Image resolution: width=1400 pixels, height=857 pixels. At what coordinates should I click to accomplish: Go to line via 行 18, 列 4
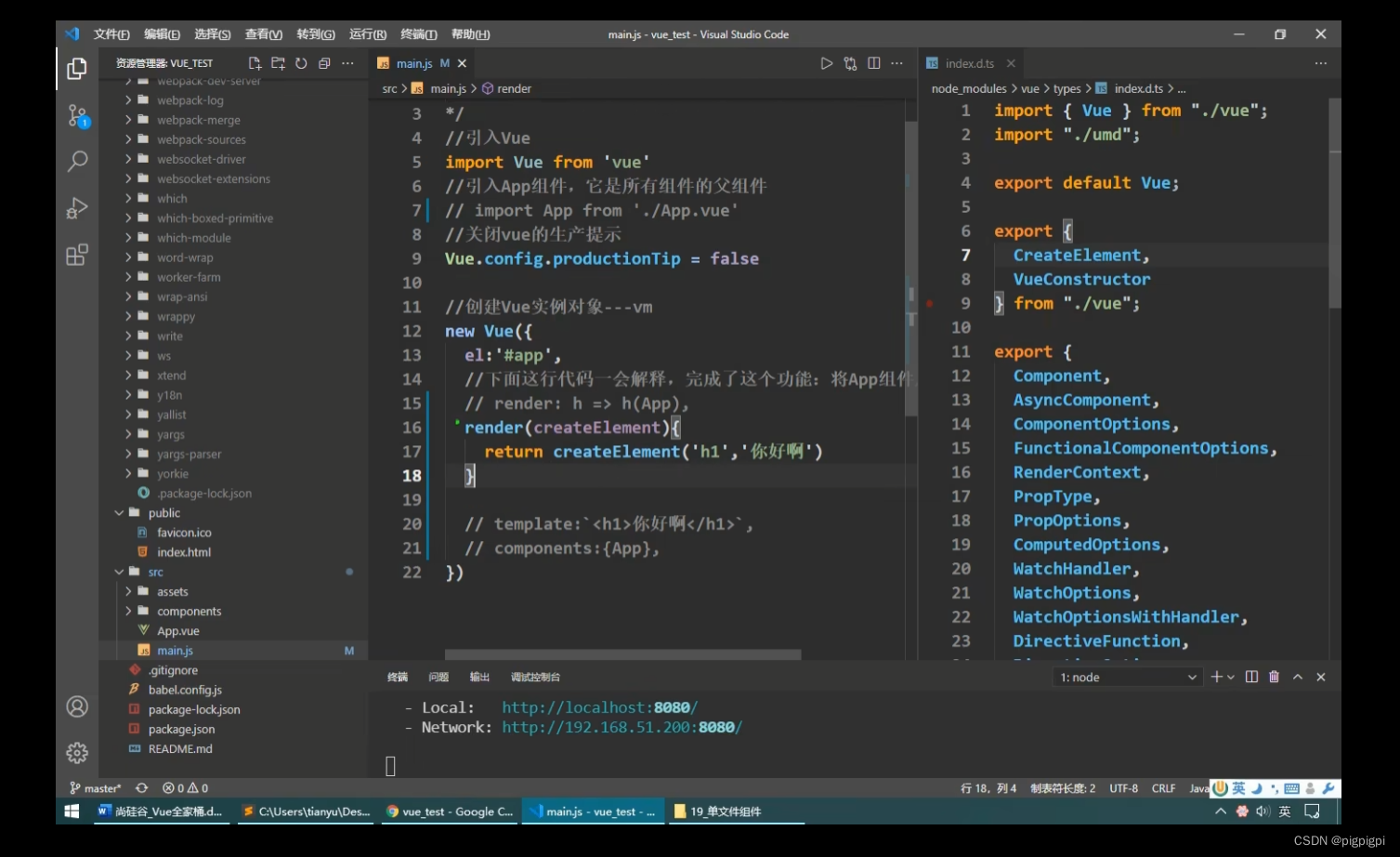point(988,787)
